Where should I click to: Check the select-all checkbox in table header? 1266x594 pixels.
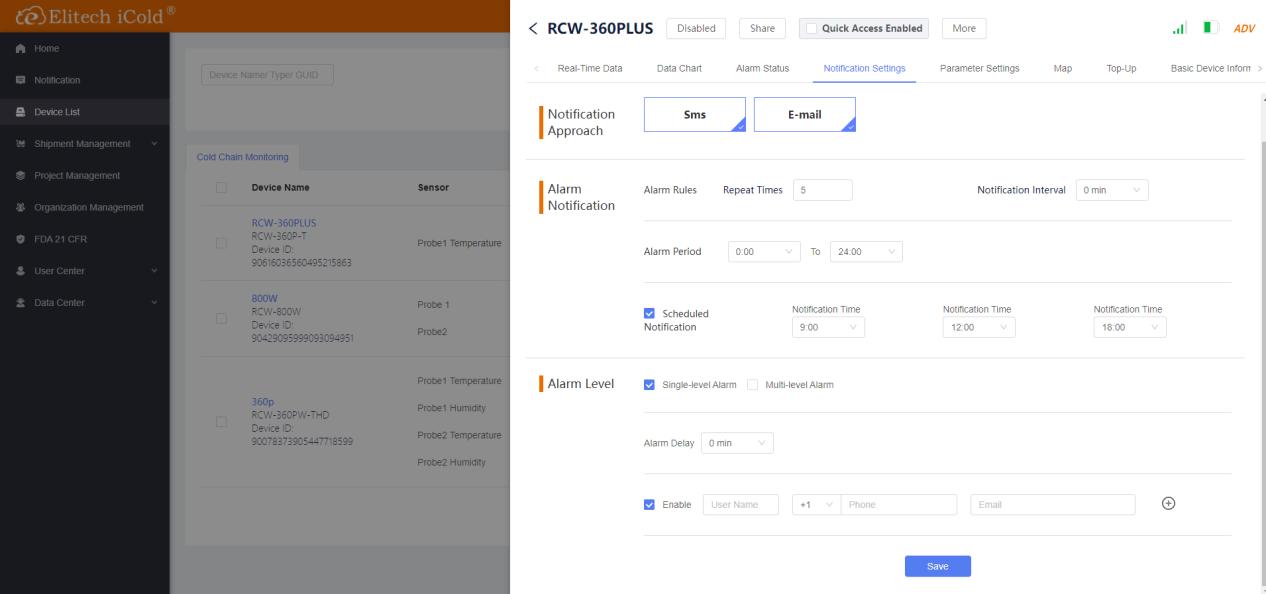pos(221,187)
